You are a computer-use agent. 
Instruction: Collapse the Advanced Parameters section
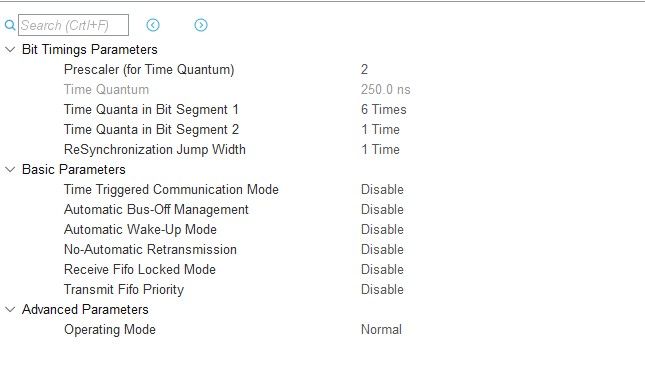coord(10,309)
